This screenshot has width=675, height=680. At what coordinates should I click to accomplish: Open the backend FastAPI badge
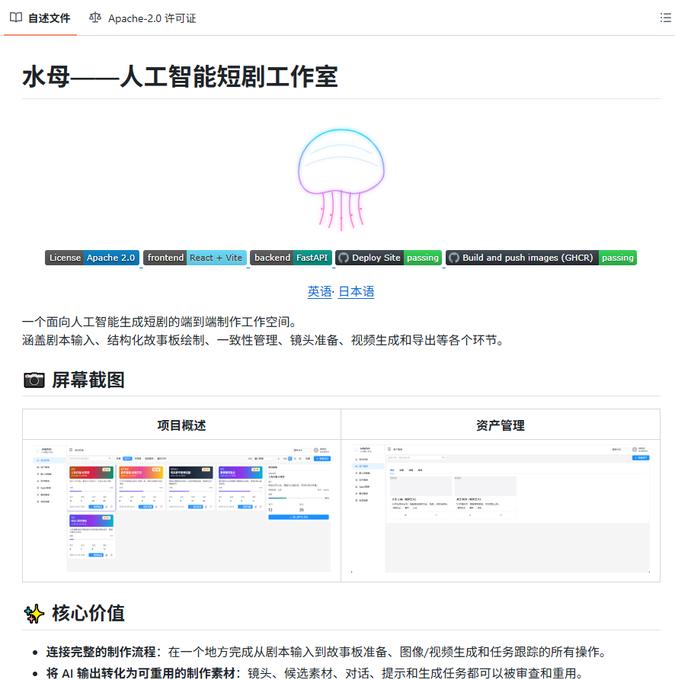[291, 258]
